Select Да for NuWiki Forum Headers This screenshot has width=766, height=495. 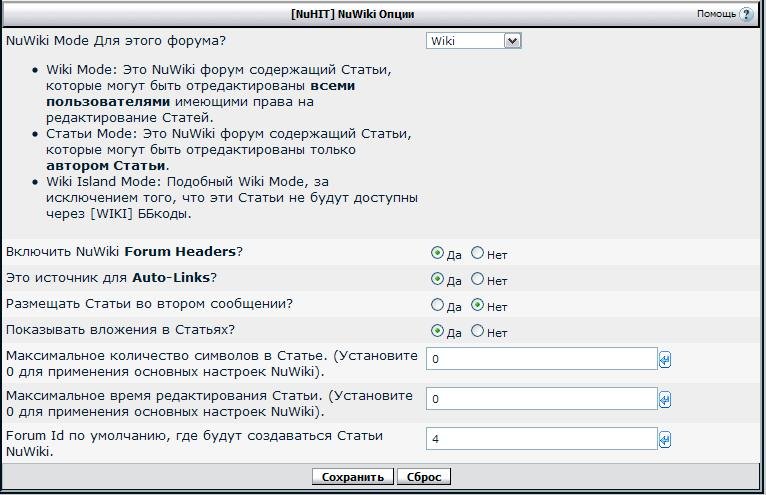pyautogui.click(x=437, y=253)
